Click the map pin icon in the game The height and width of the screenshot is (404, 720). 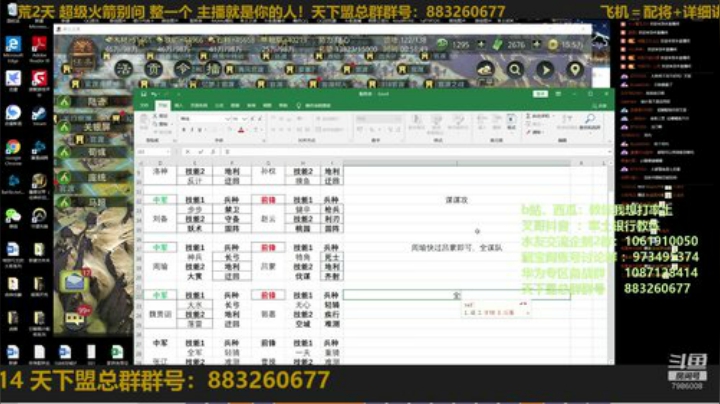coord(574,70)
